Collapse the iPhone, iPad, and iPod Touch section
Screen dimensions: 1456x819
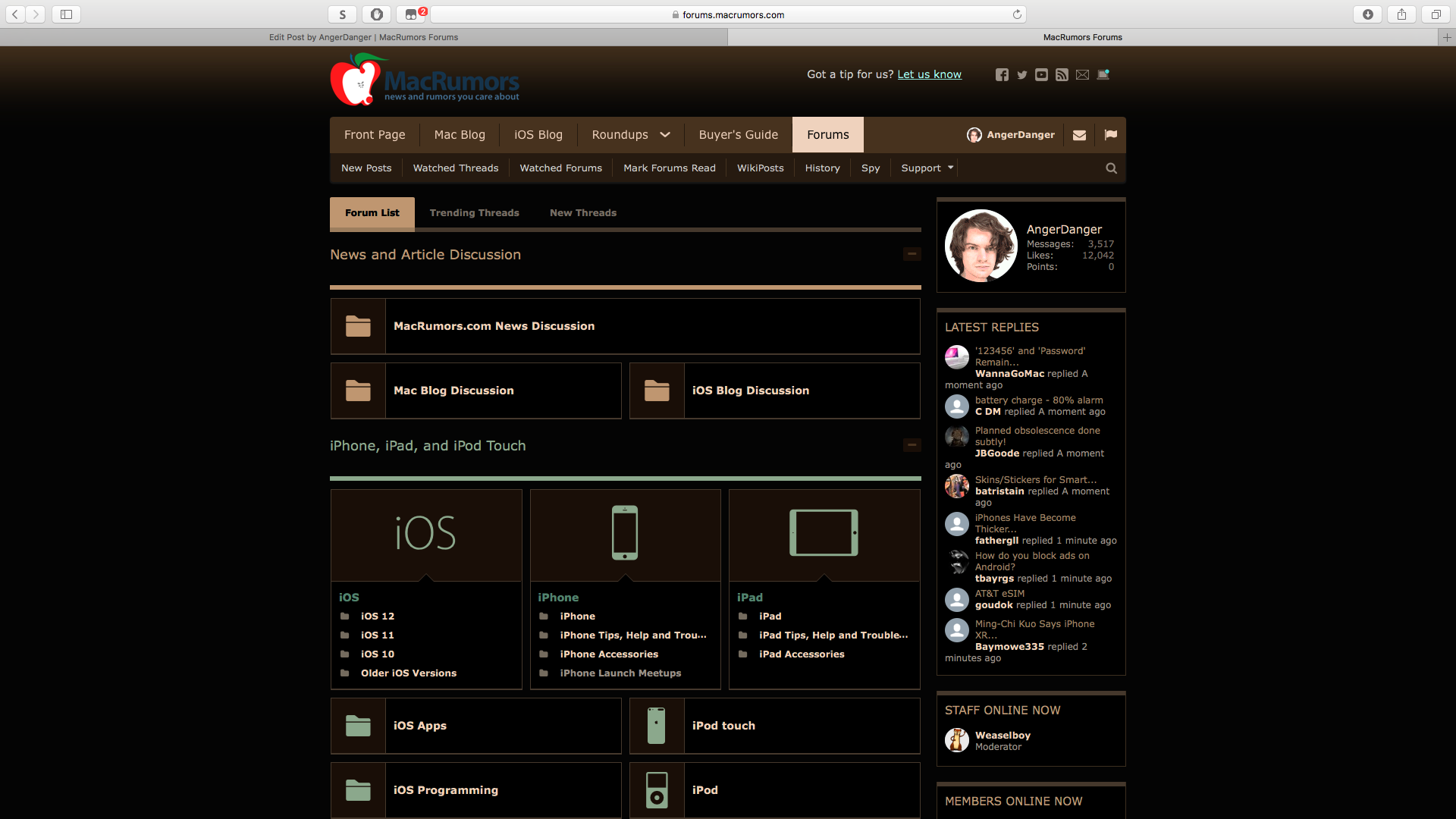pos(912,445)
